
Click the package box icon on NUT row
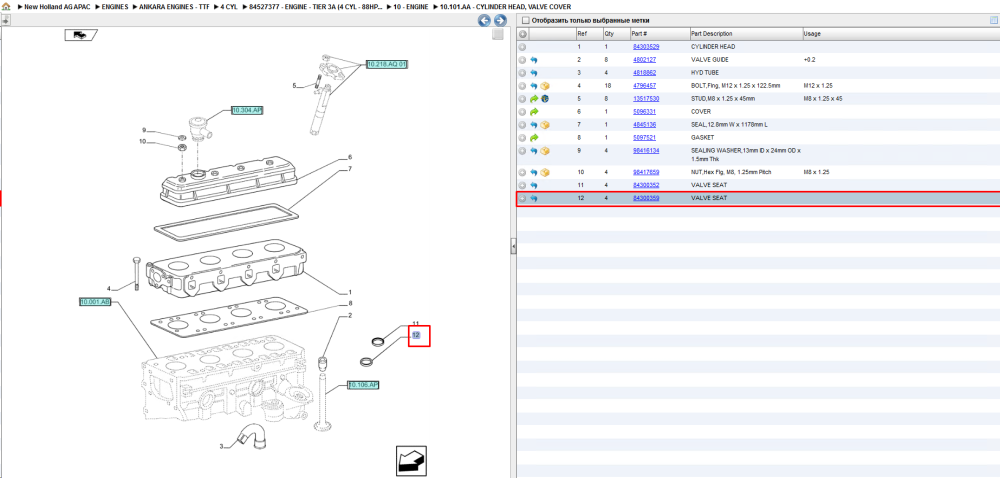pyautogui.click(x=545, y=173)
